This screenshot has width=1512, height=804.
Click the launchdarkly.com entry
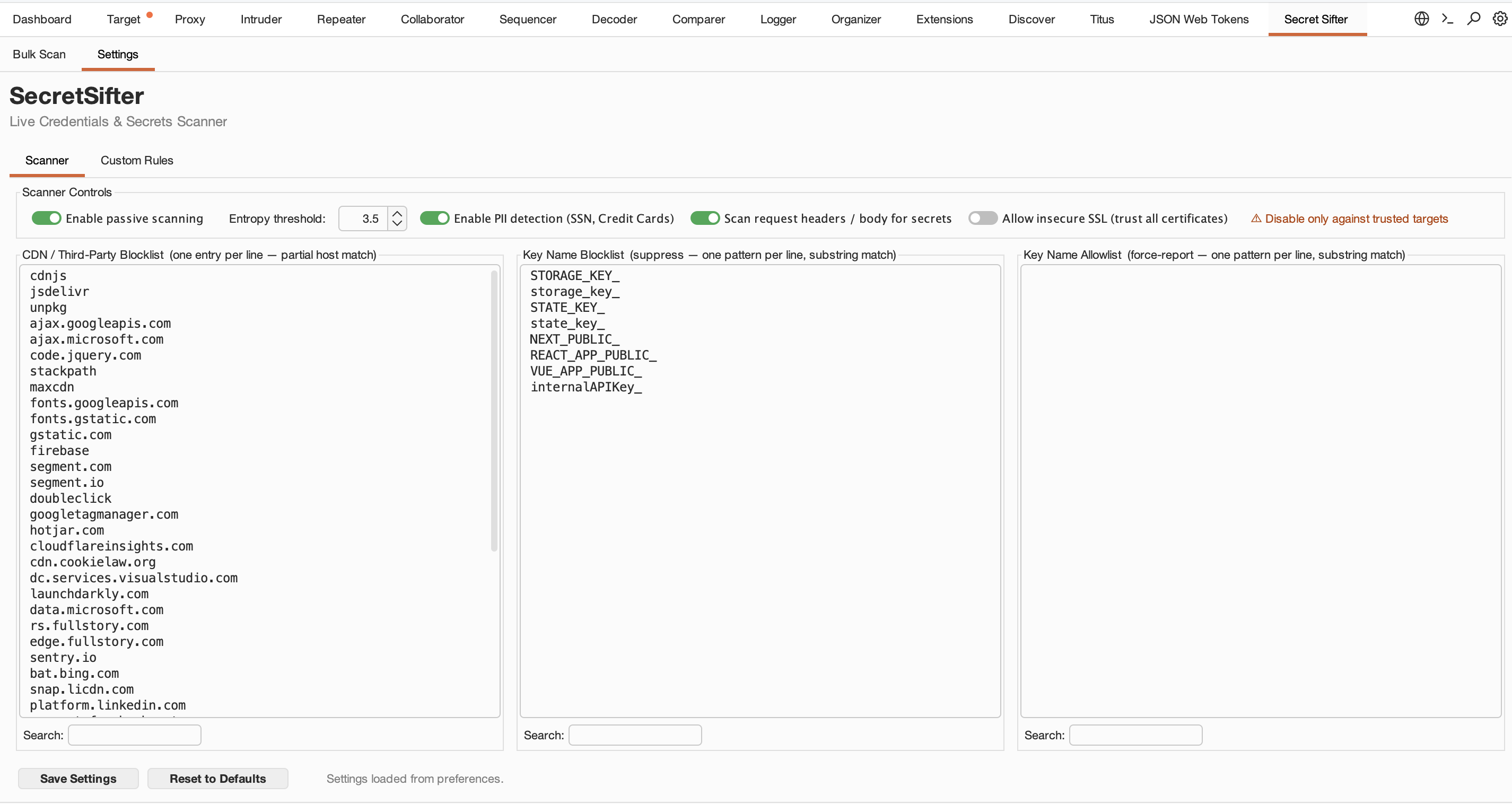(89, 593)
